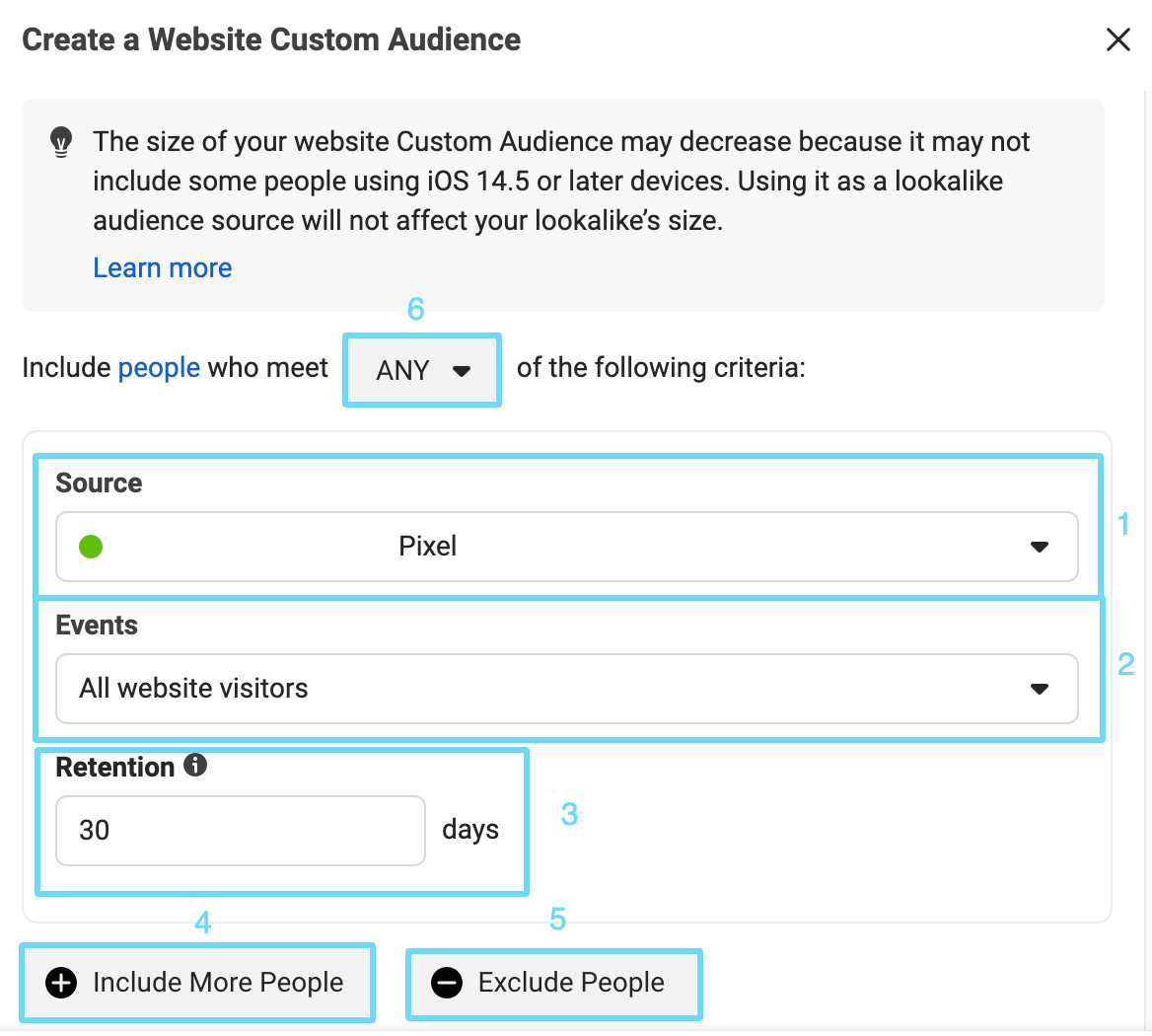The width and height of the screenshot is (1152, 1036).
Task: Click the caret inside the ANY selector
Action: [460, 370]
